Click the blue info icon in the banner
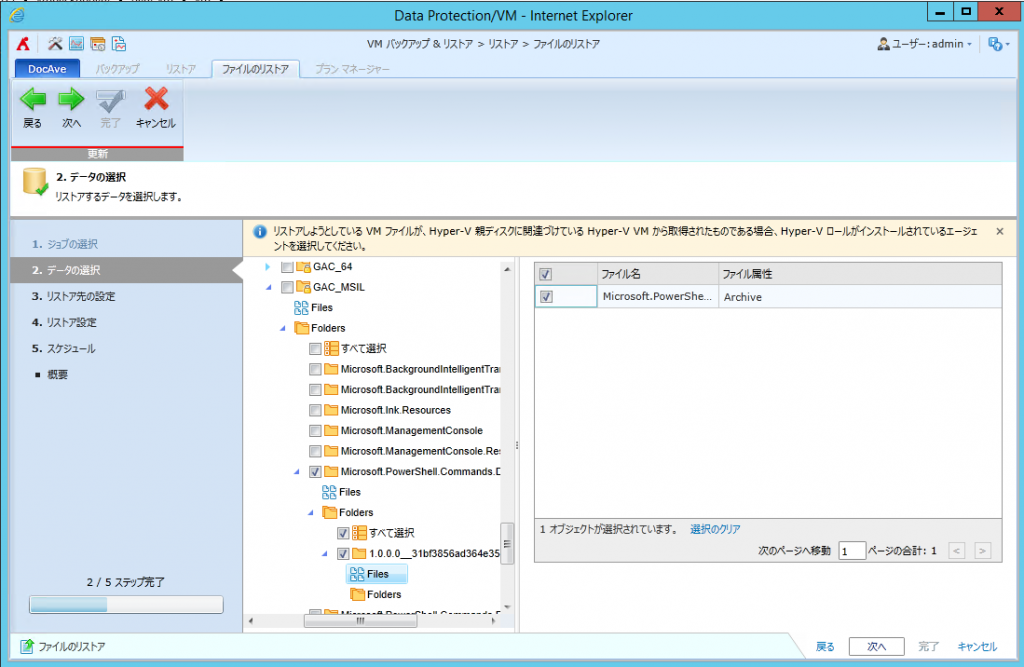Viewport: 1024px width, 667px height. point(260,232)
